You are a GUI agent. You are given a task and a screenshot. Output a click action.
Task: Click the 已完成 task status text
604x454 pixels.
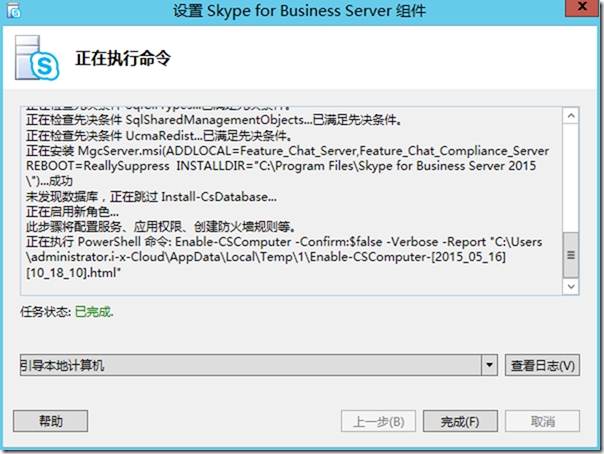coord(94,312)
